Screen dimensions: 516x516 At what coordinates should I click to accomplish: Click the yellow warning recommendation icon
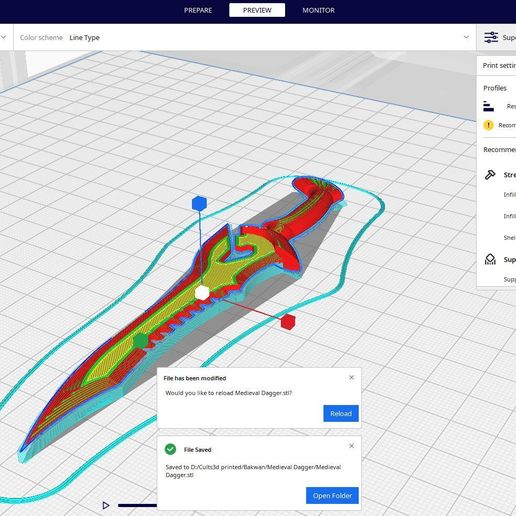[x=488, y=125]
